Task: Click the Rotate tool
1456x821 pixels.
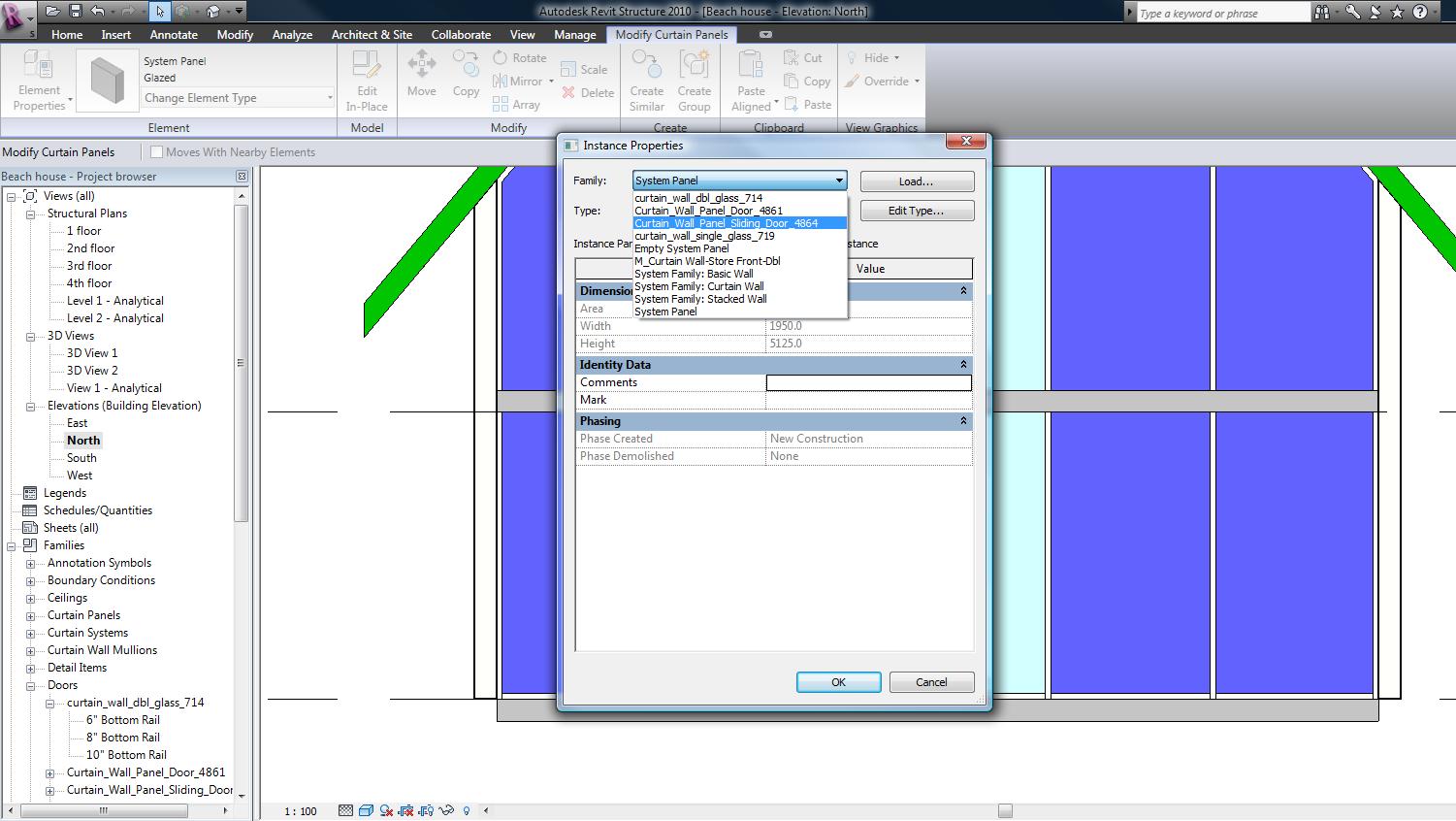Action: click(520, 58)
